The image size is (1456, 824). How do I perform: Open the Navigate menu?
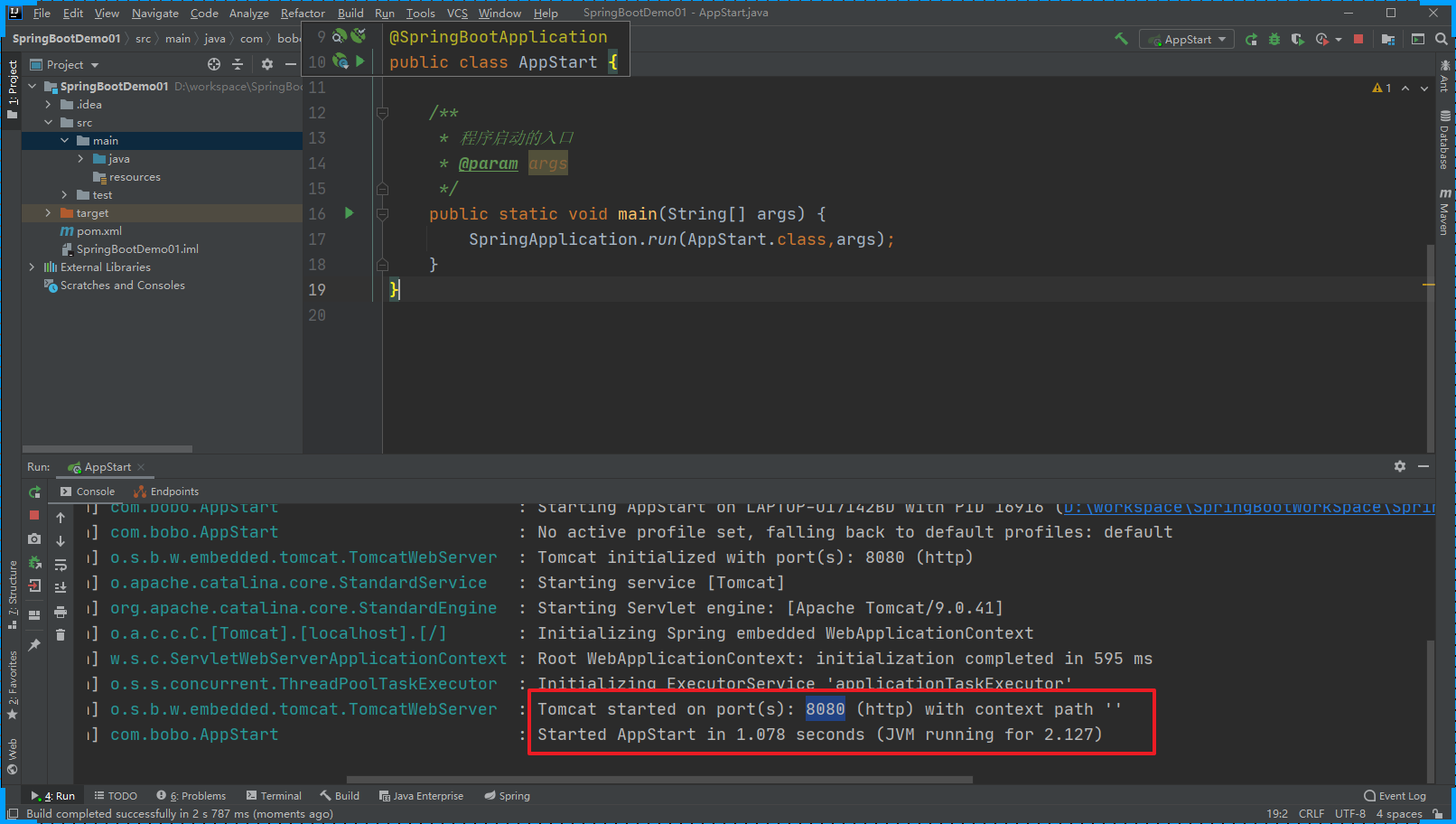coord(155,13)
